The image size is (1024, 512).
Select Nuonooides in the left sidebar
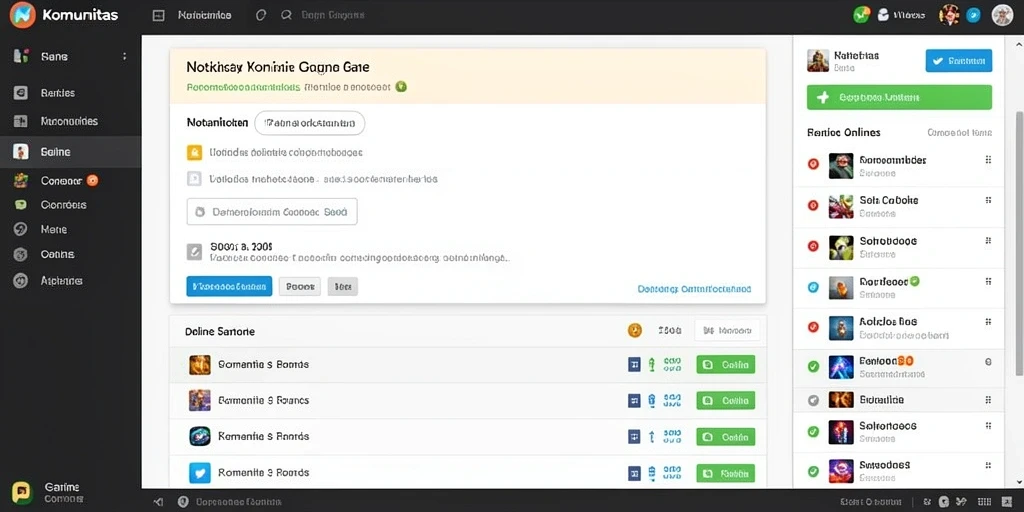[x=69, y=121]
